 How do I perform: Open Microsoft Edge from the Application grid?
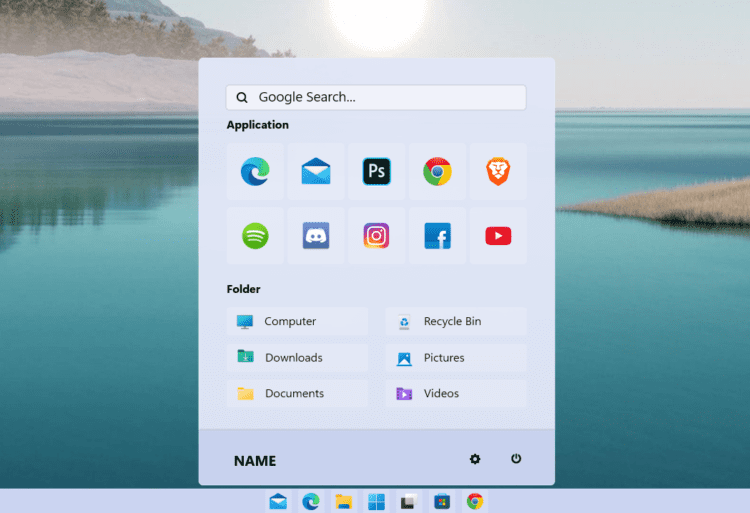tap(255, 171)
